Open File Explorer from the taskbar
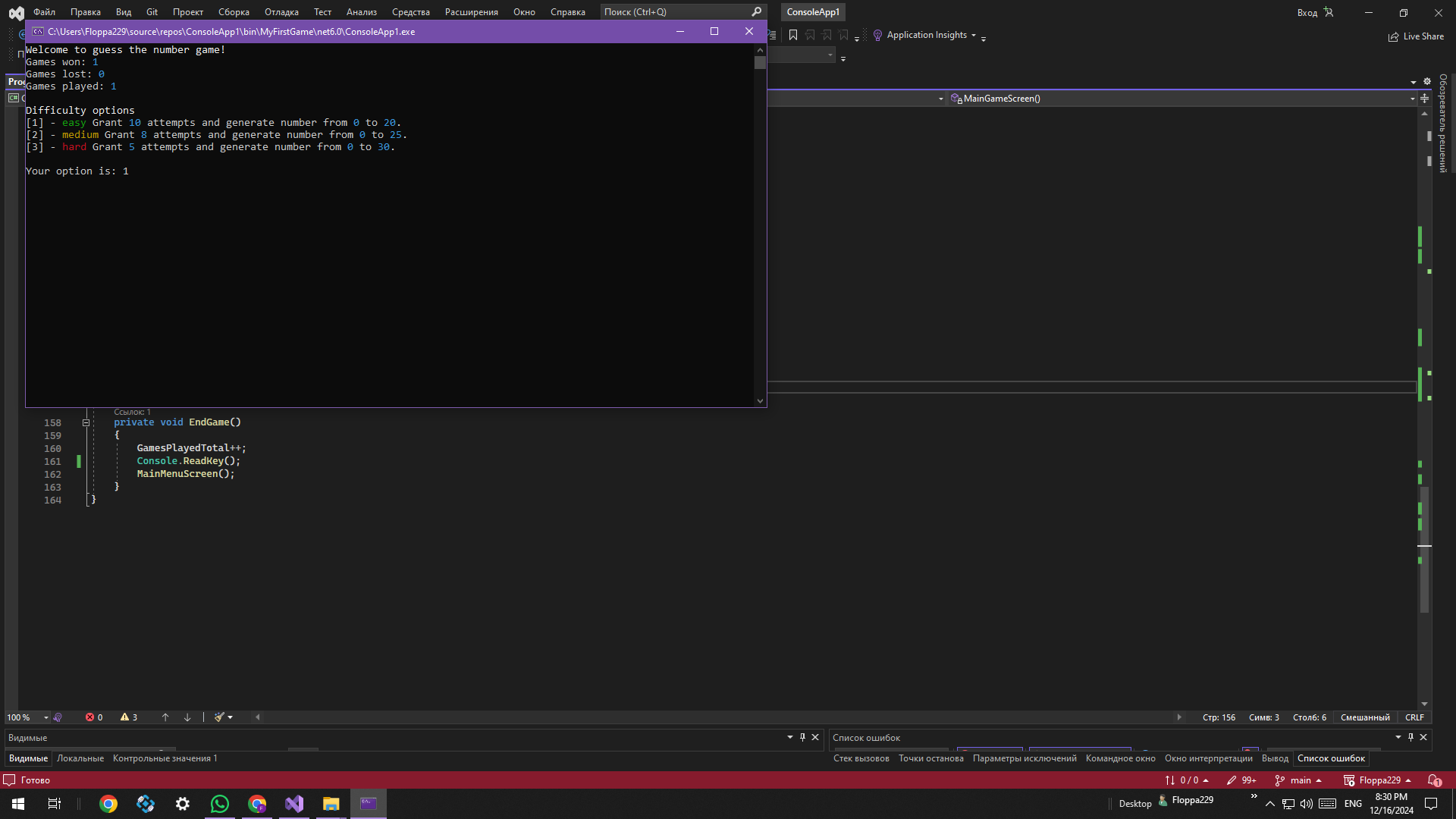 click(331, 804)
